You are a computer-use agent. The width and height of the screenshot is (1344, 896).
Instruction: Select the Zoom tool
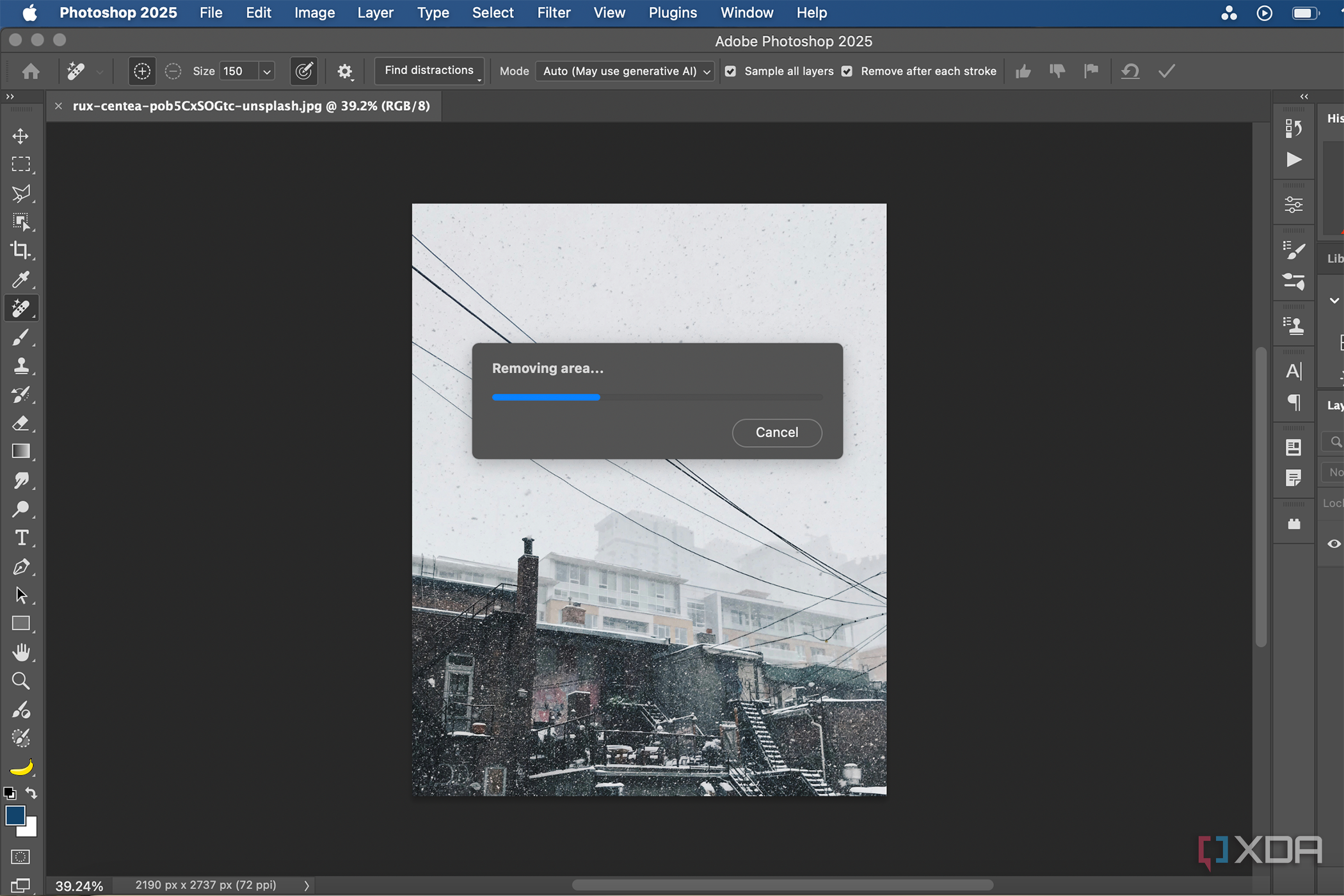click(20, 681)
